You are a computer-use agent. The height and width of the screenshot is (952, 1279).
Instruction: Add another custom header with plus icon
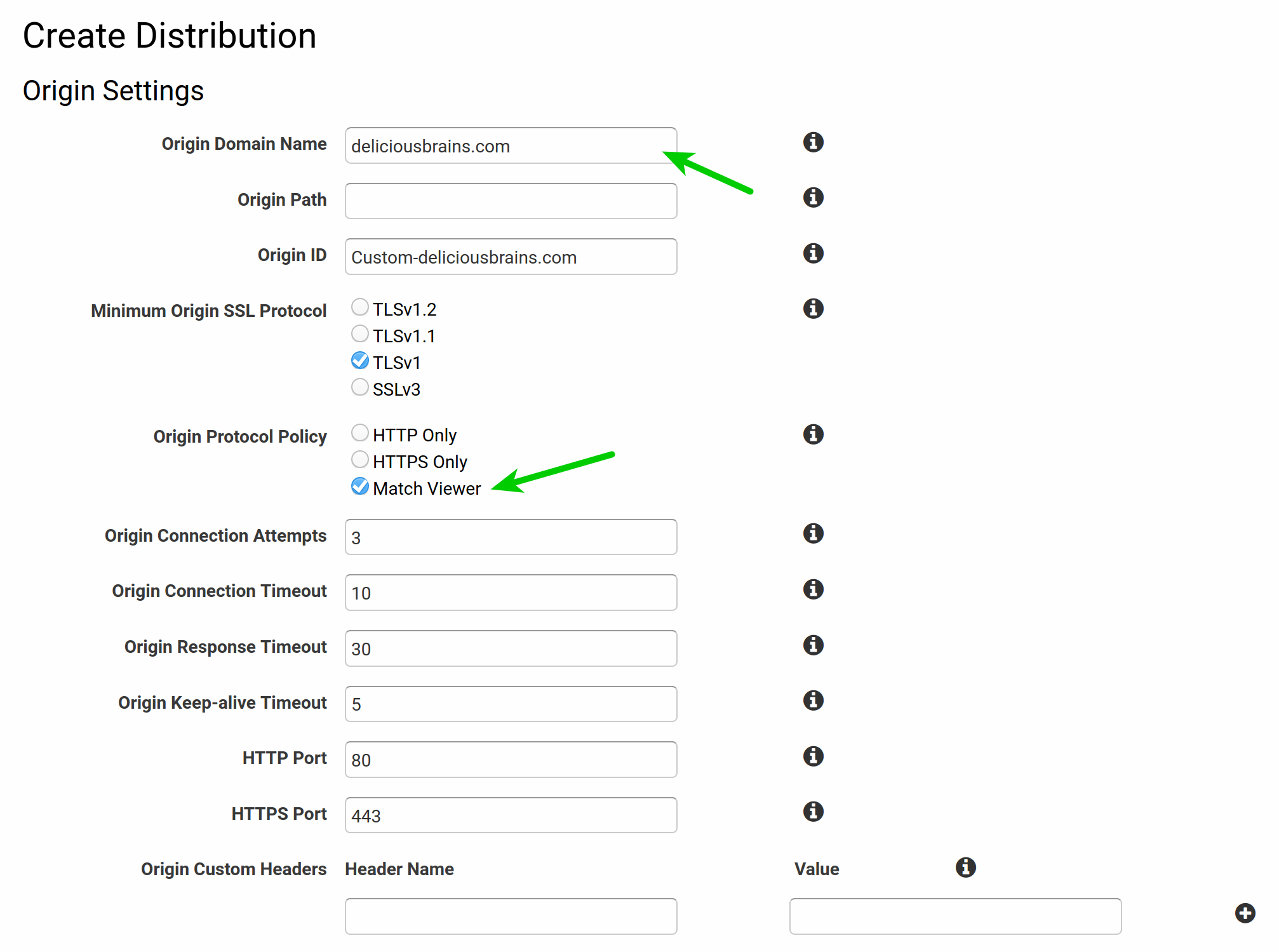tap(1245, 913)
